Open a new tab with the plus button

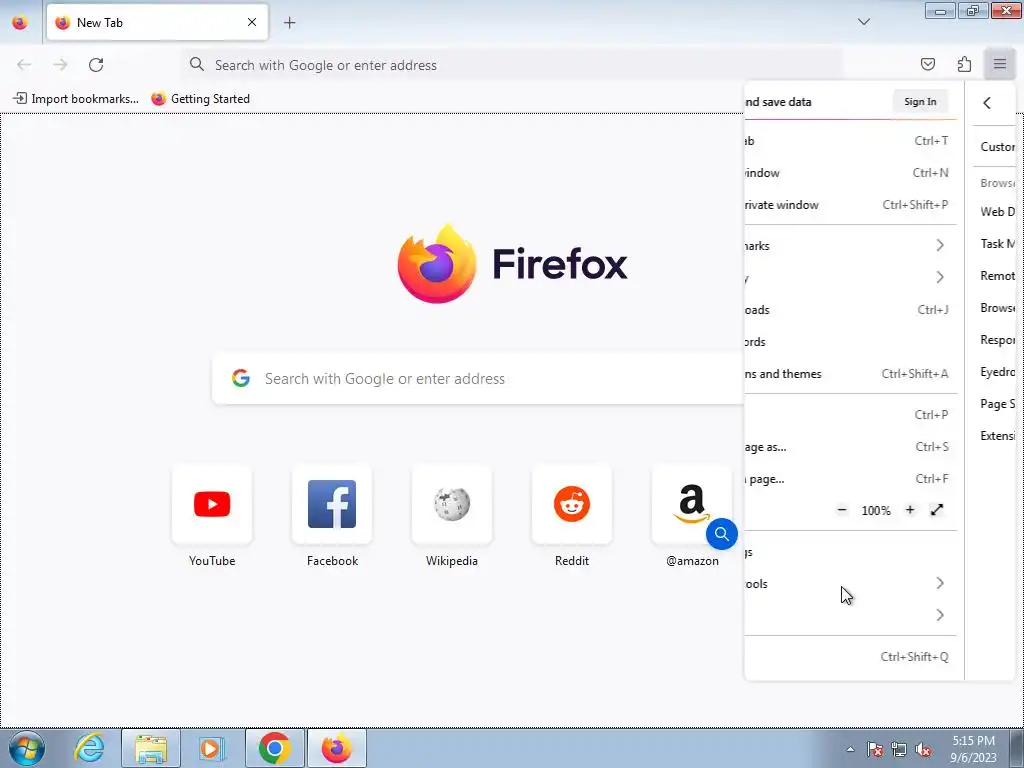click(289, 22)
